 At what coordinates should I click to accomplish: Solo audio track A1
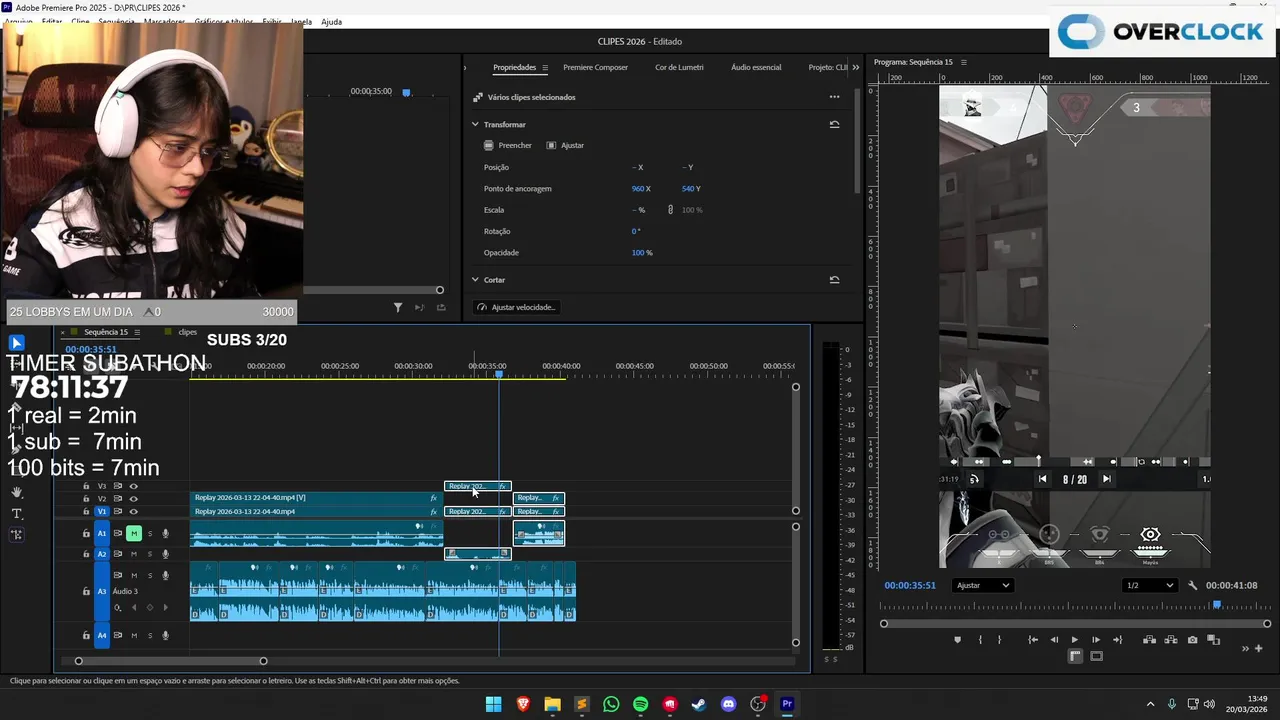click(x=150, y=534)
